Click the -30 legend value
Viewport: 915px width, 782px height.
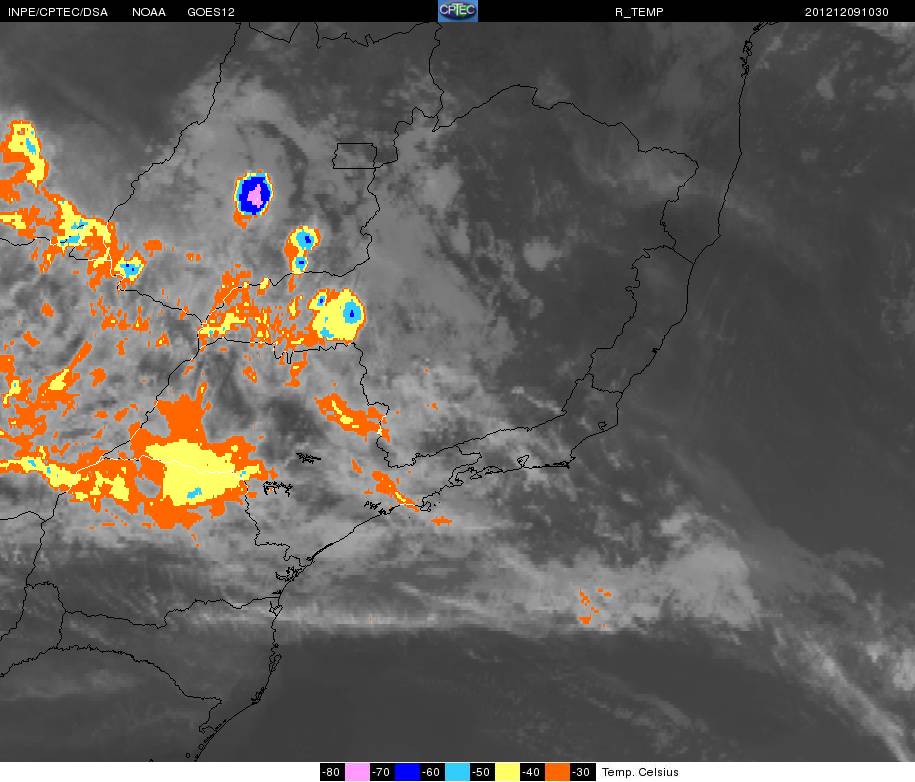[x=581, y=771]
